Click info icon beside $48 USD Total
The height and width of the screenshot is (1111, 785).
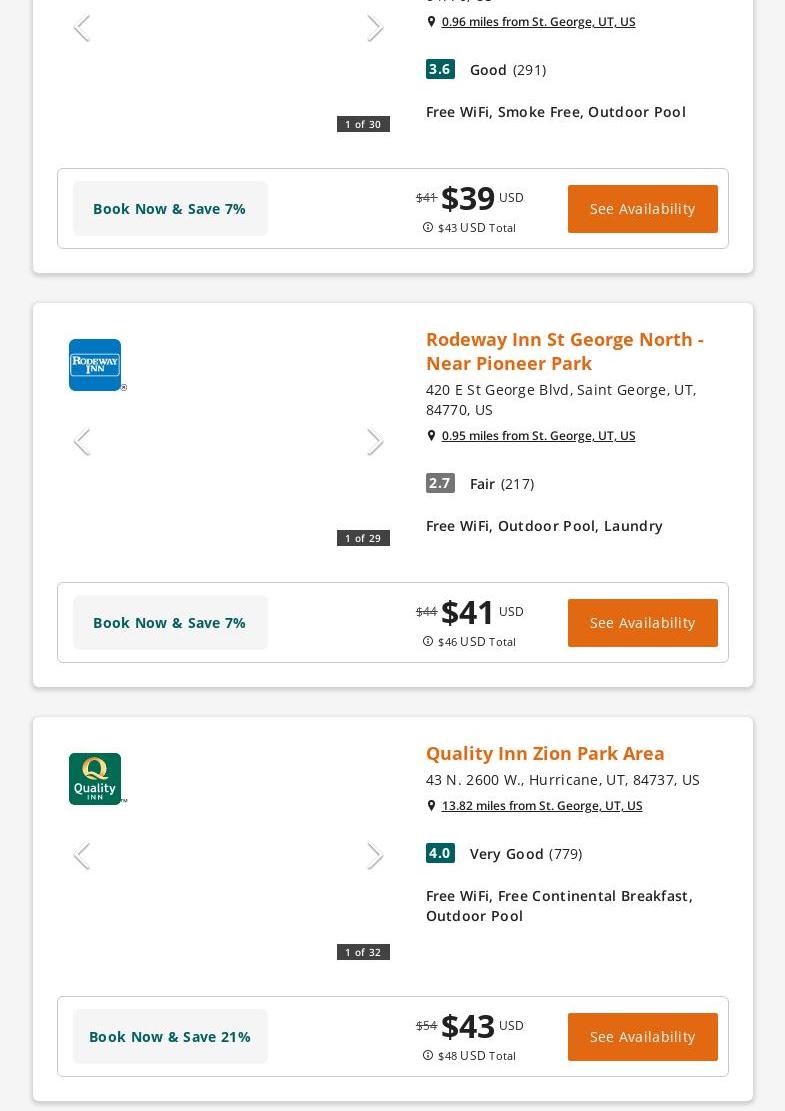pyautogui.click(x=428, y=1055)
